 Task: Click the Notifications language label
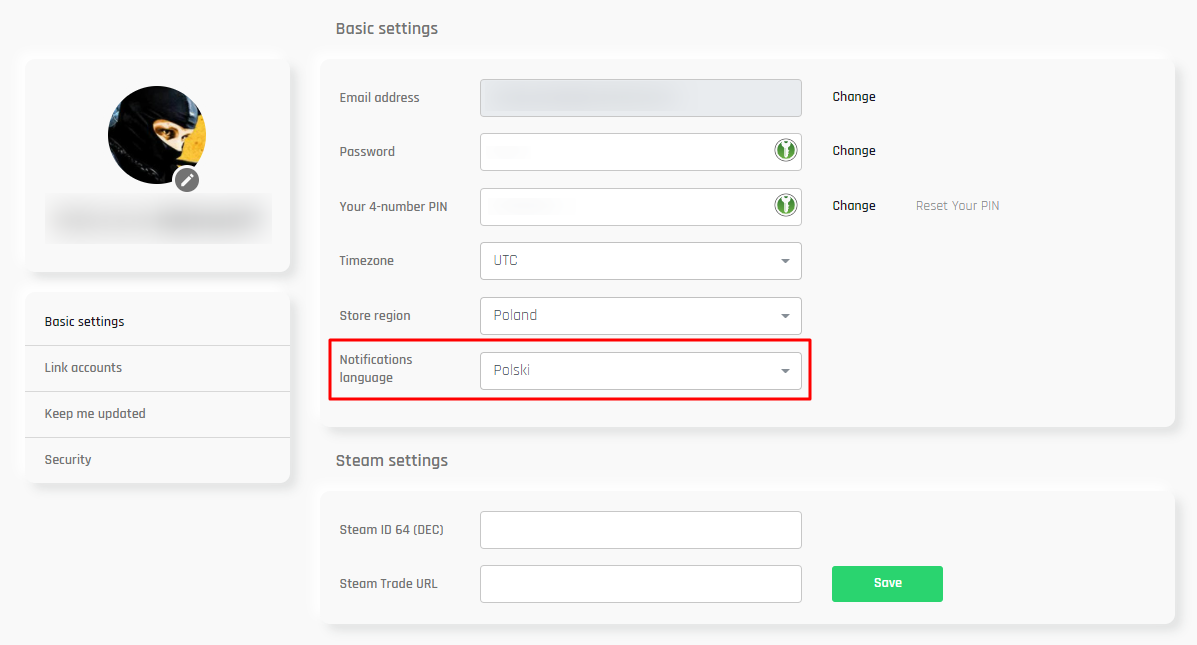point(376,369)
